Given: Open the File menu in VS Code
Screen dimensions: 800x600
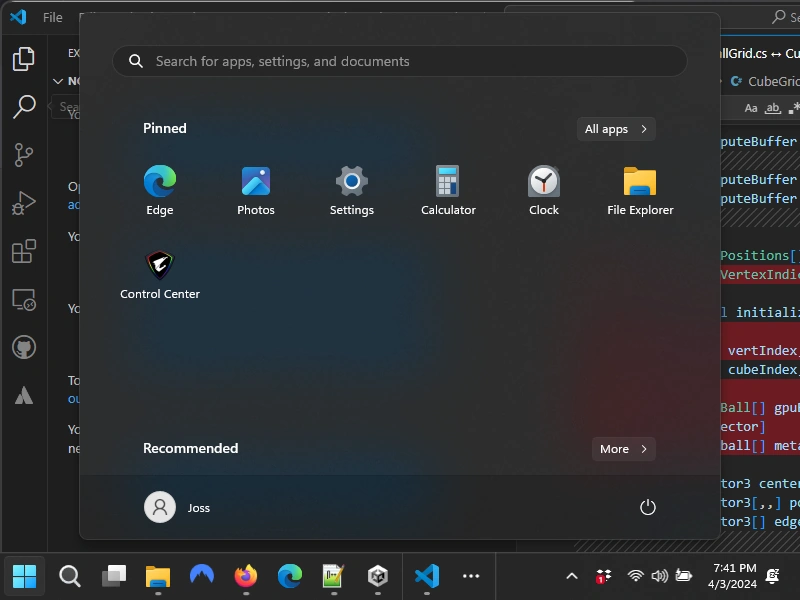Looking at the screenshot, I should (x=53, y=17).
